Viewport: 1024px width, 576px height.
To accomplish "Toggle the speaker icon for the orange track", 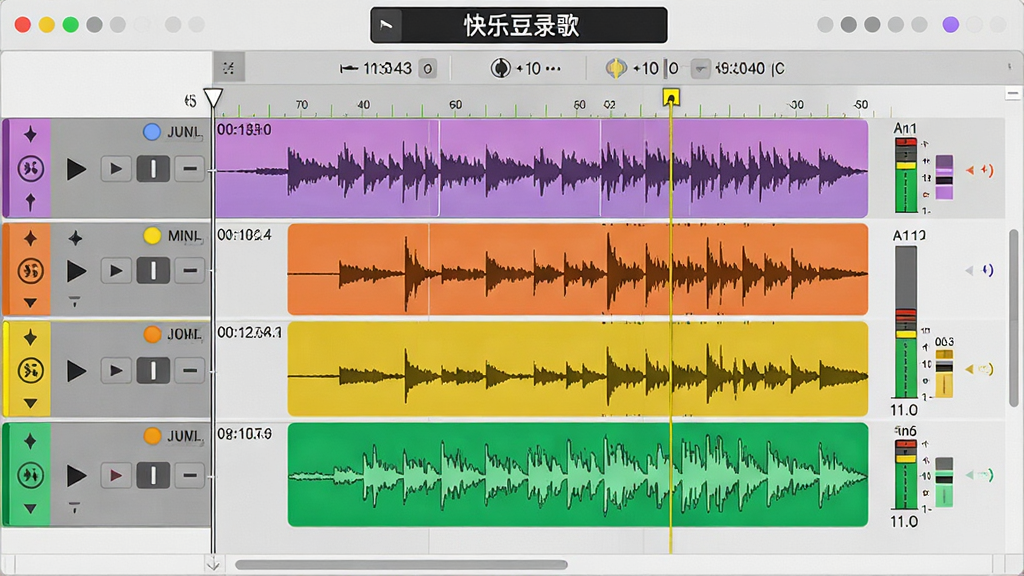I will [980, 270].
